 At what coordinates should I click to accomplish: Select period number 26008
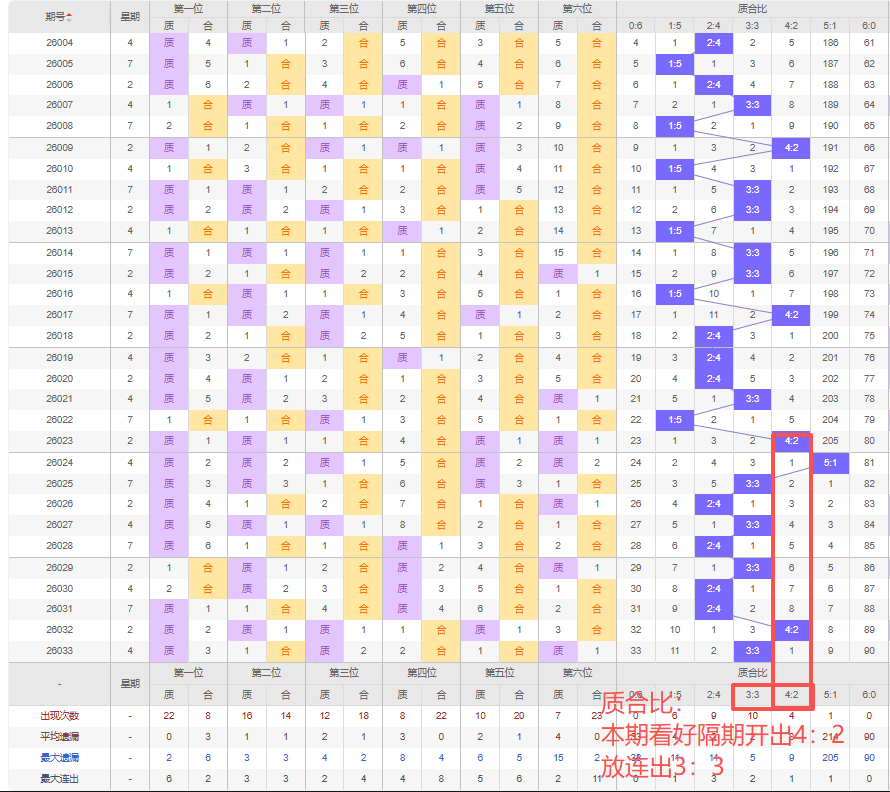[60, 125]
